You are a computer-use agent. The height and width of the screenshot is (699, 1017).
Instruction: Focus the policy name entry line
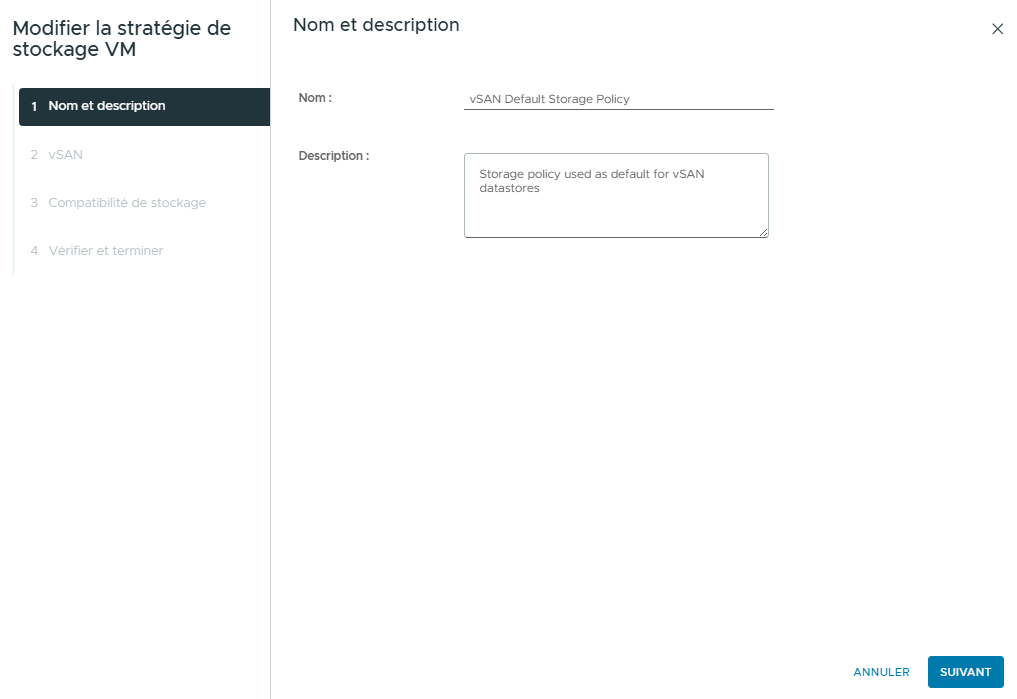(x=618, y=98)
